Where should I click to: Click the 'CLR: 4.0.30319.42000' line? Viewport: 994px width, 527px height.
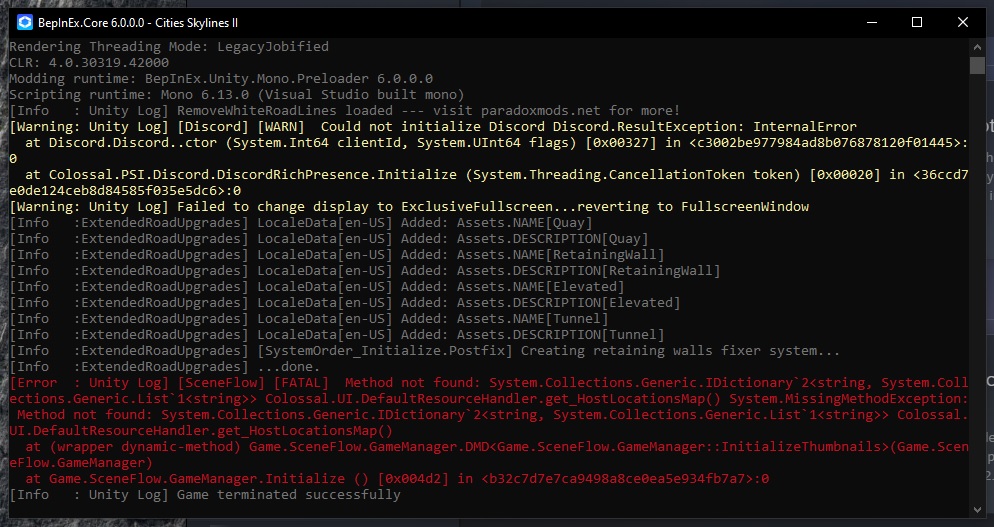coord(89,63)
